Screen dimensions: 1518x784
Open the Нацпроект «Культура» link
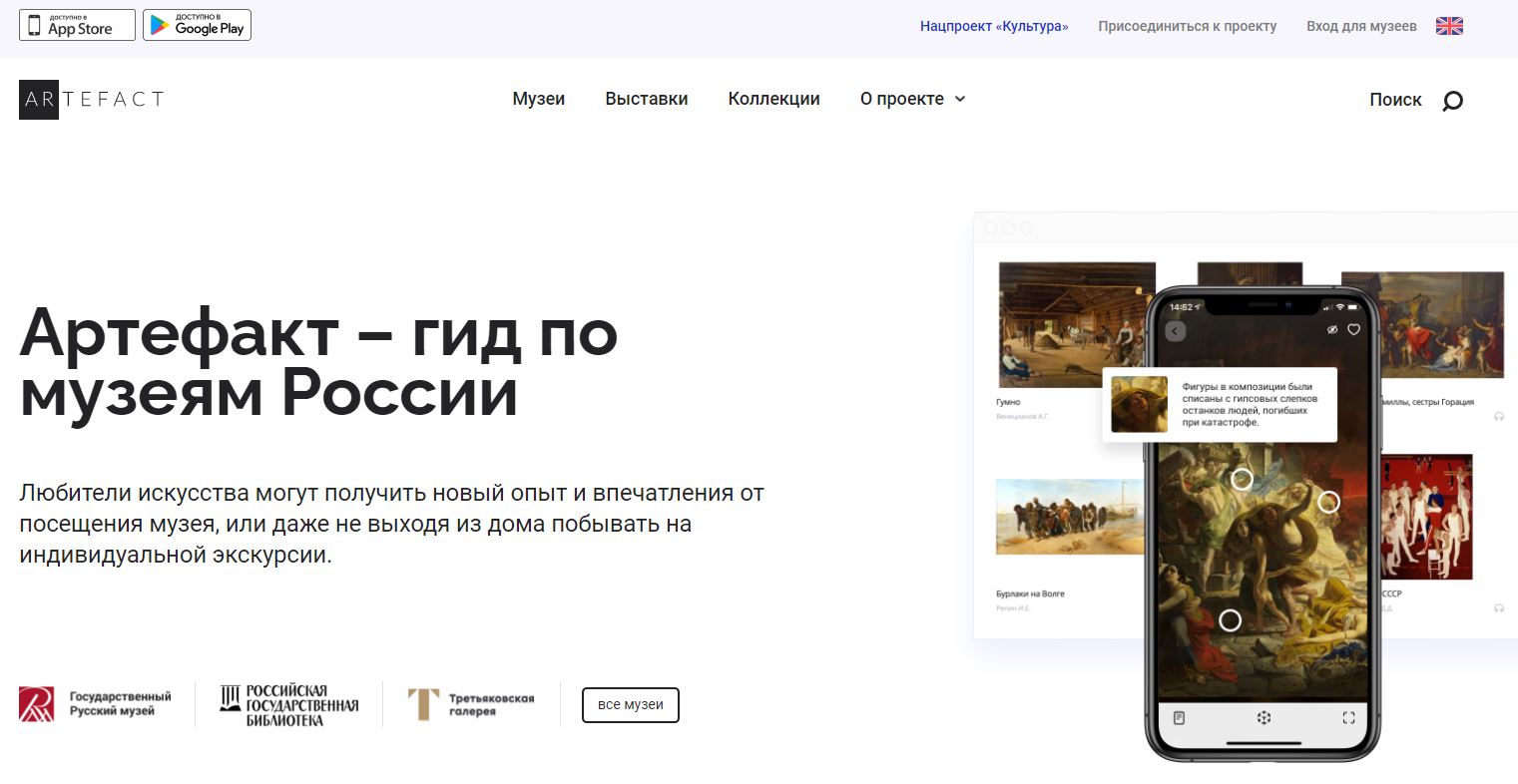coord(994,26)
